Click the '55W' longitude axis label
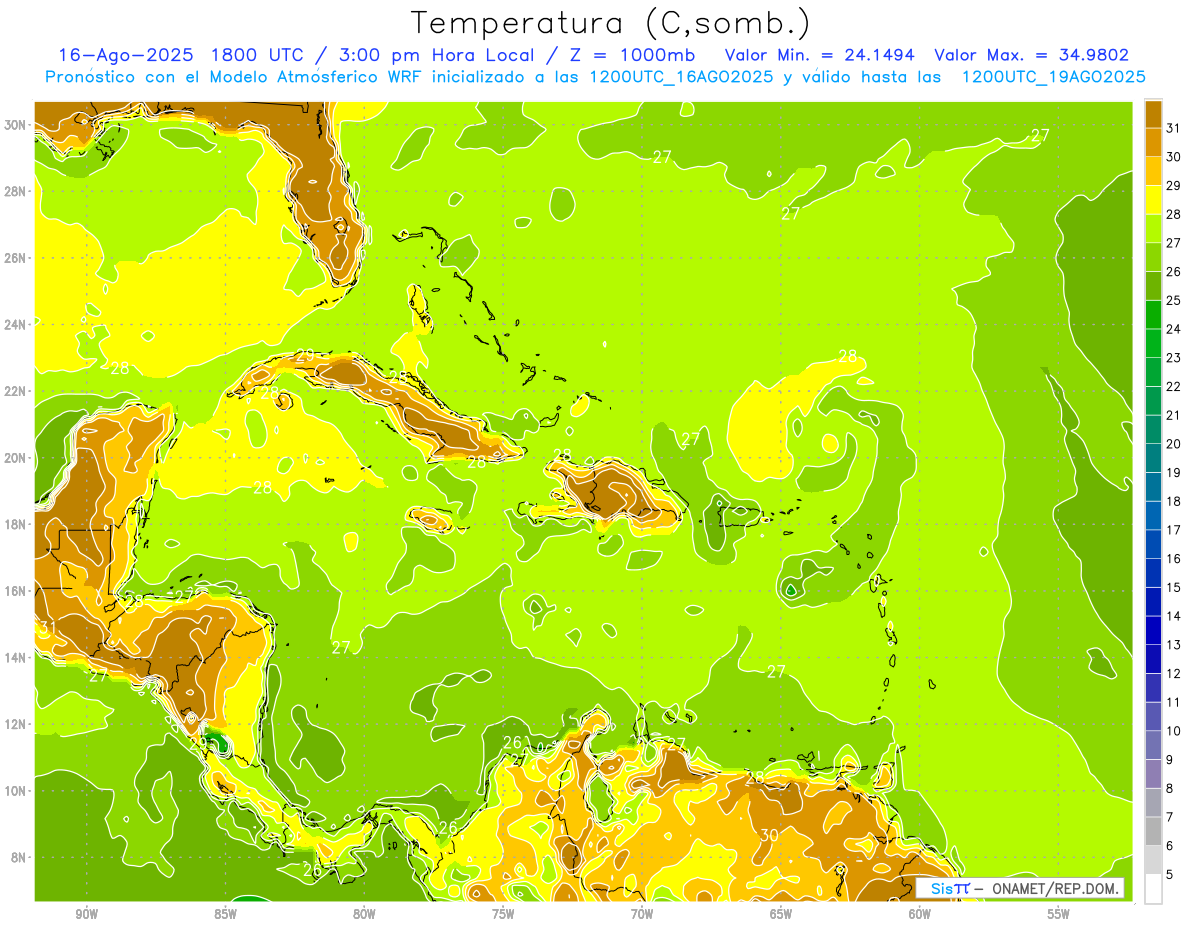The image size is (1200, 927). [1059, 913]
